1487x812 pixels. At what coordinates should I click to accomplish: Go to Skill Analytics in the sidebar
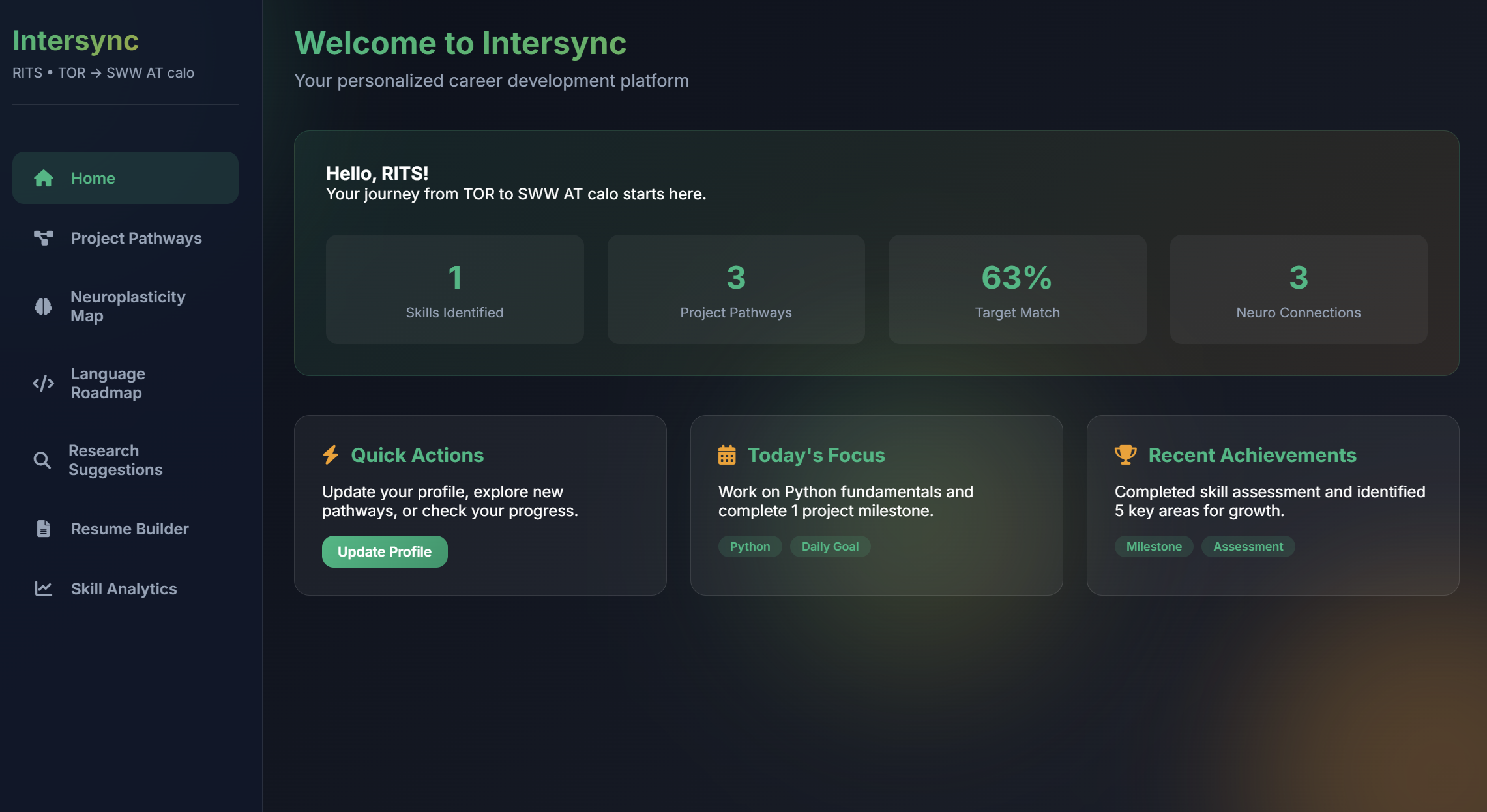[124, 588]
